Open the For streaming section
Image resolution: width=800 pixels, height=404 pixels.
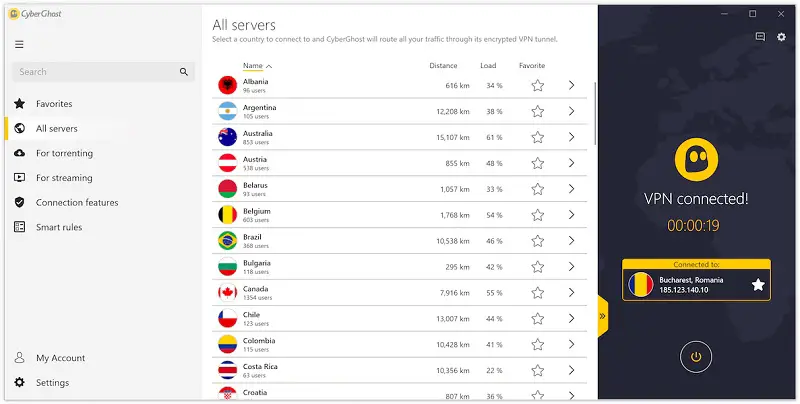(x=64, y=178)
